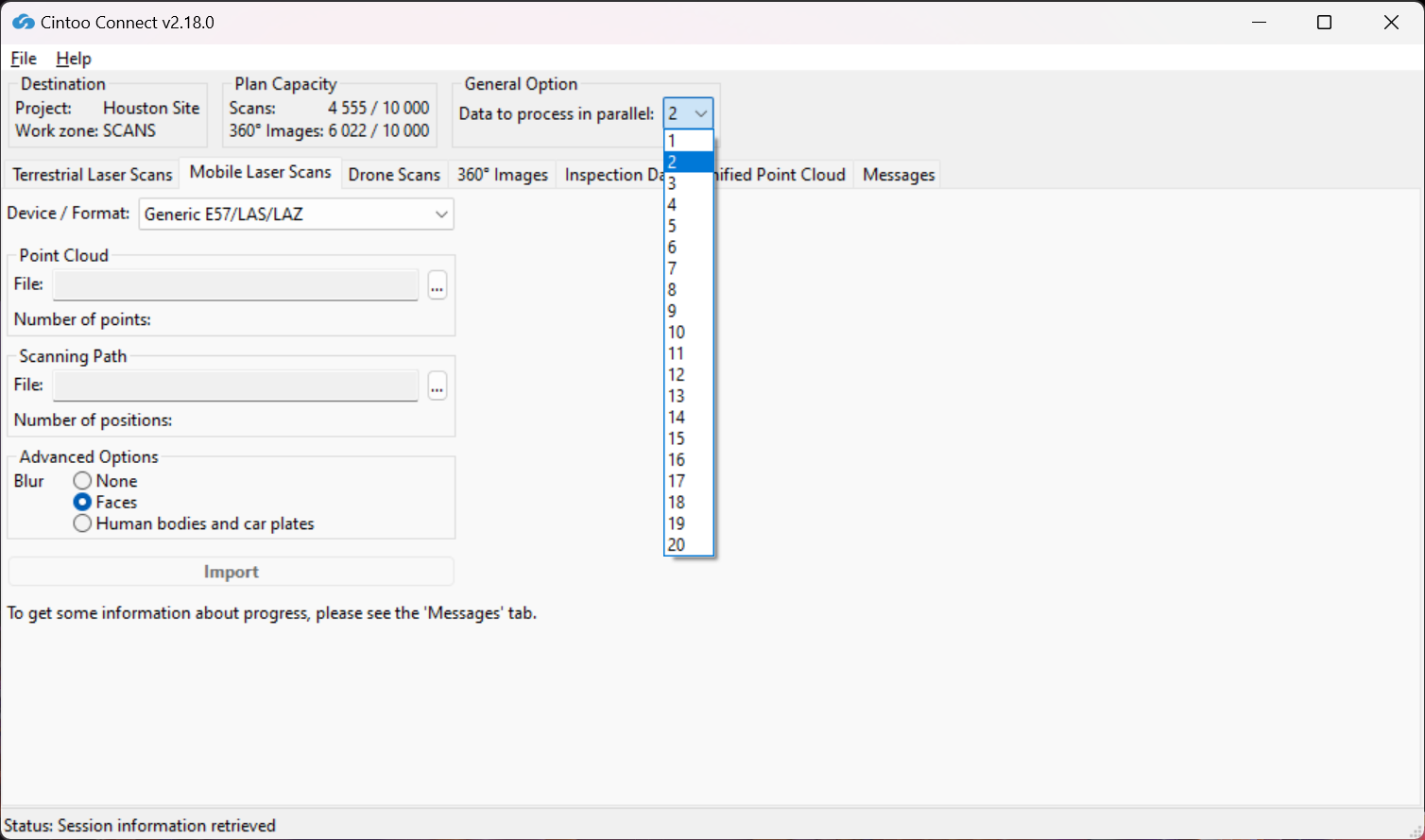Collapse the Data to process in parallel dropdown

point(688,113)
